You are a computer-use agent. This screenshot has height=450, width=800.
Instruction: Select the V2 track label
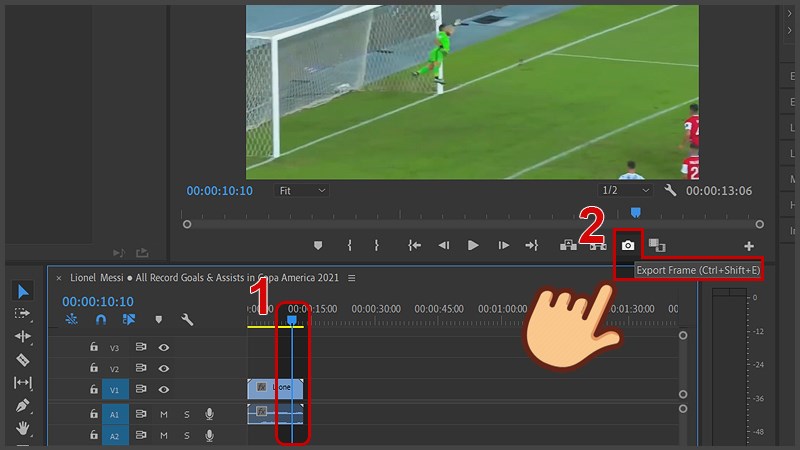tap(114, 369)
